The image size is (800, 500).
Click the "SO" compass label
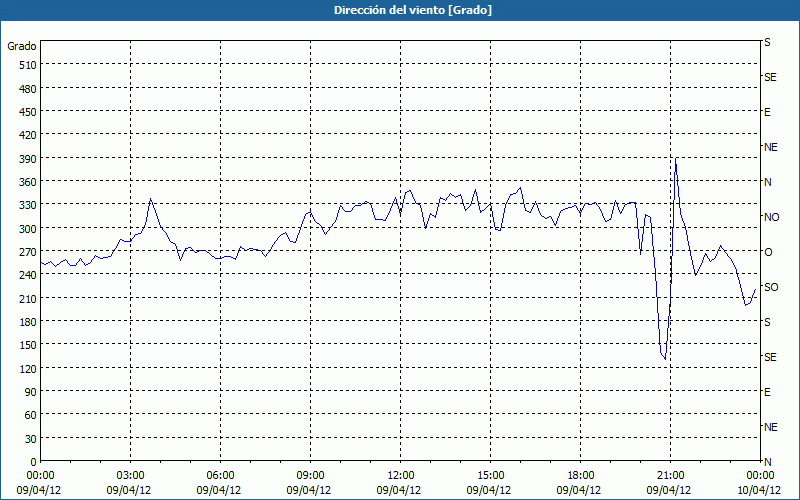[771, 287]
